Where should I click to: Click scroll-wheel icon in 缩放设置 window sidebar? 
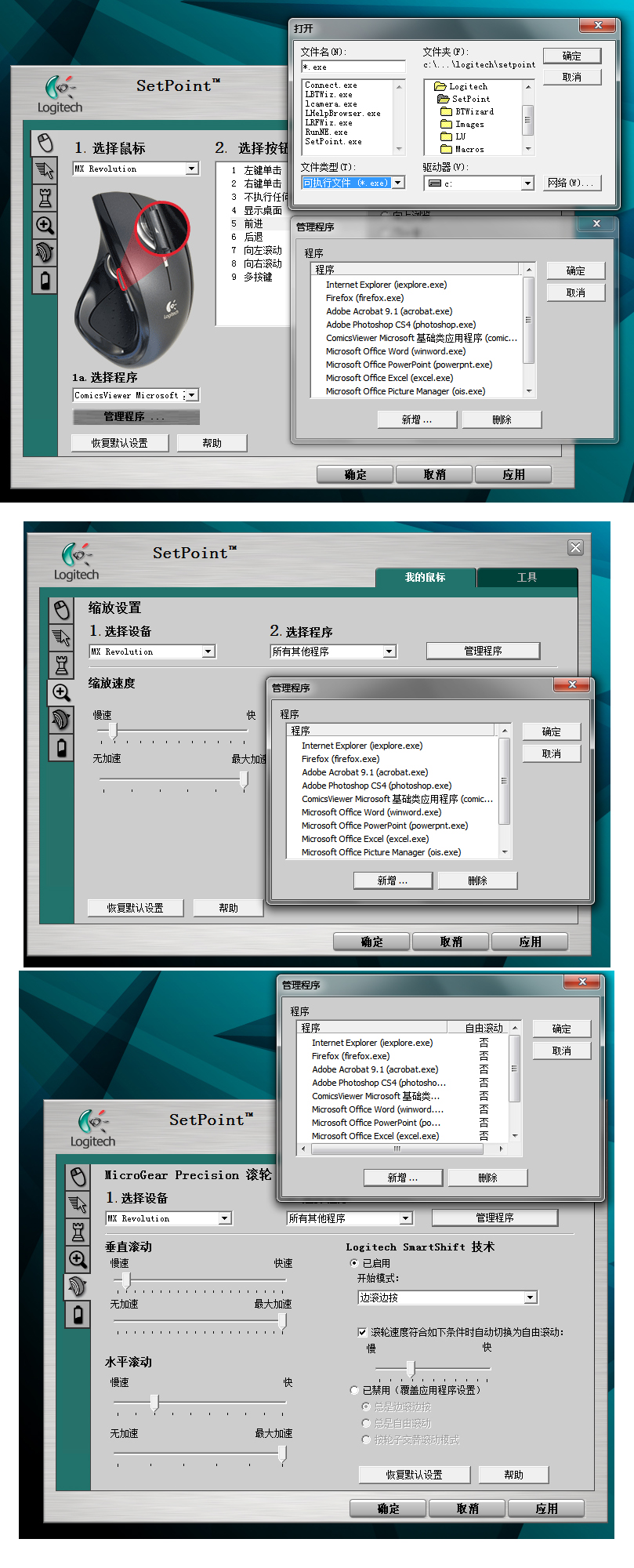pos(62,720)
